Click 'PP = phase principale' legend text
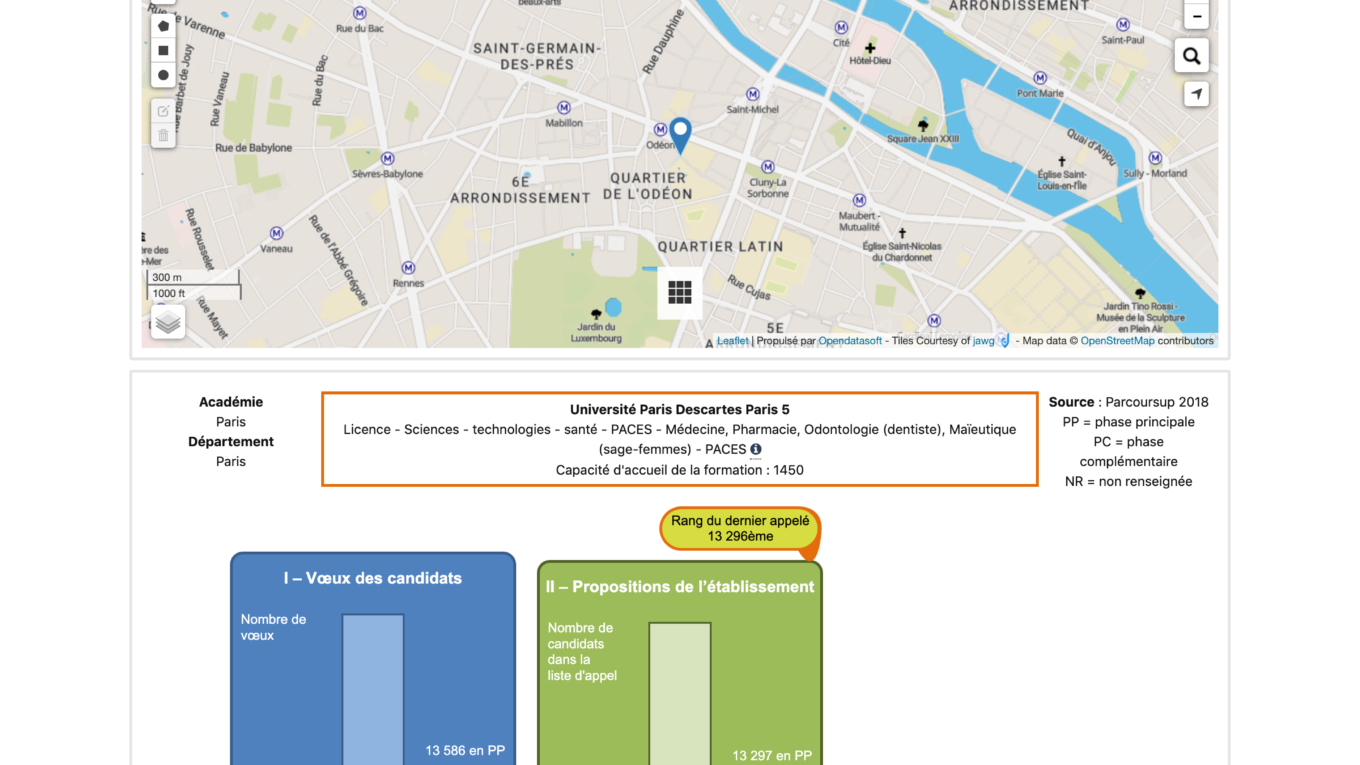This screenshot has width=1360, height=765. pyautogui.click(x=1129, y=422)
